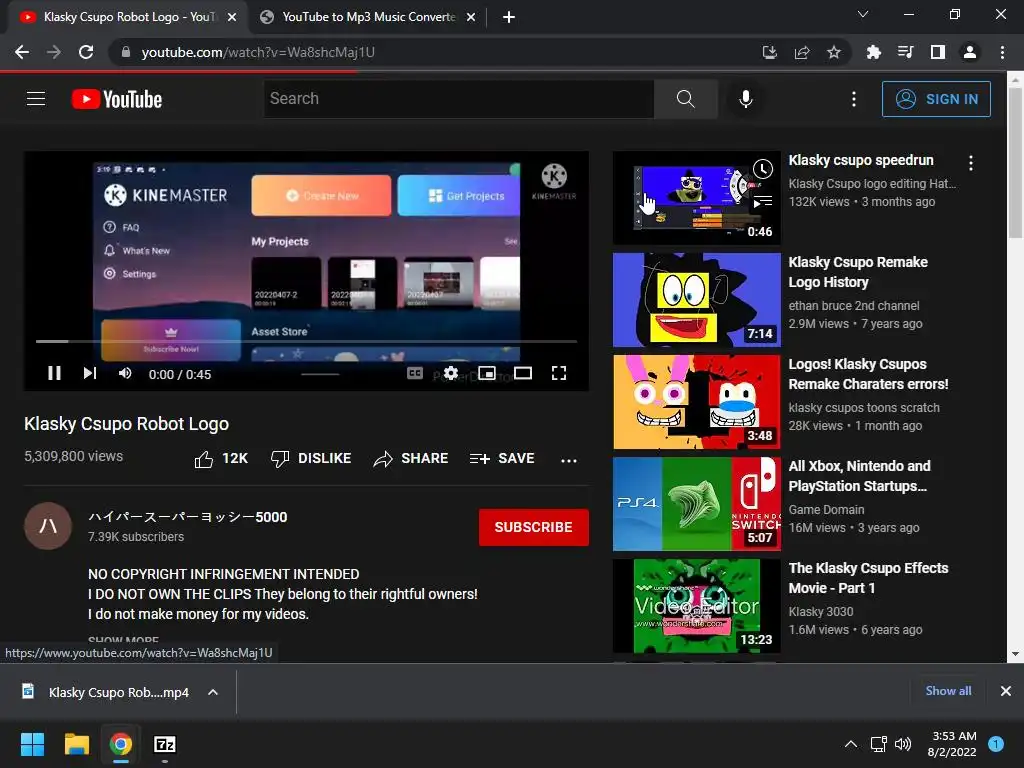Toggle Chrome side panel

(x=938, y=52)
